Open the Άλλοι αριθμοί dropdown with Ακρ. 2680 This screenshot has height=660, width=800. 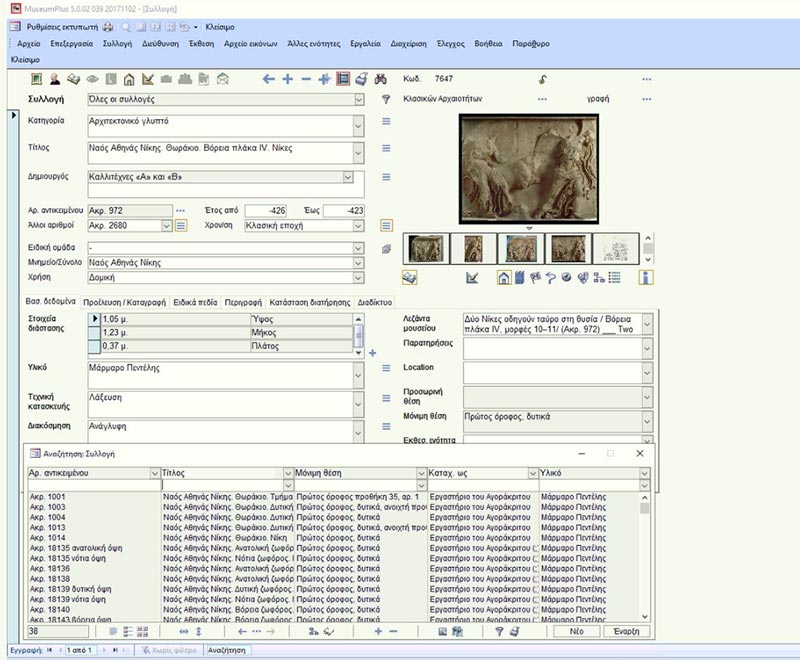point(166,226)
